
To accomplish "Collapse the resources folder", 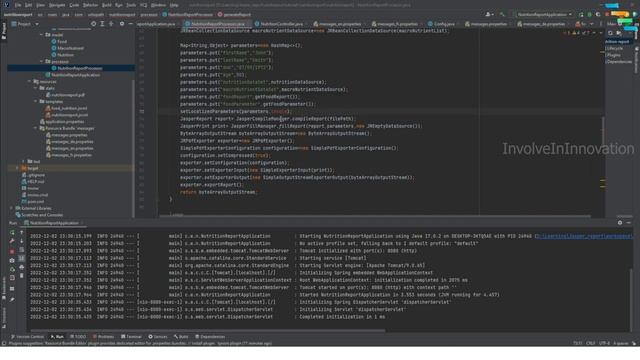I will (x=29, y=82).
